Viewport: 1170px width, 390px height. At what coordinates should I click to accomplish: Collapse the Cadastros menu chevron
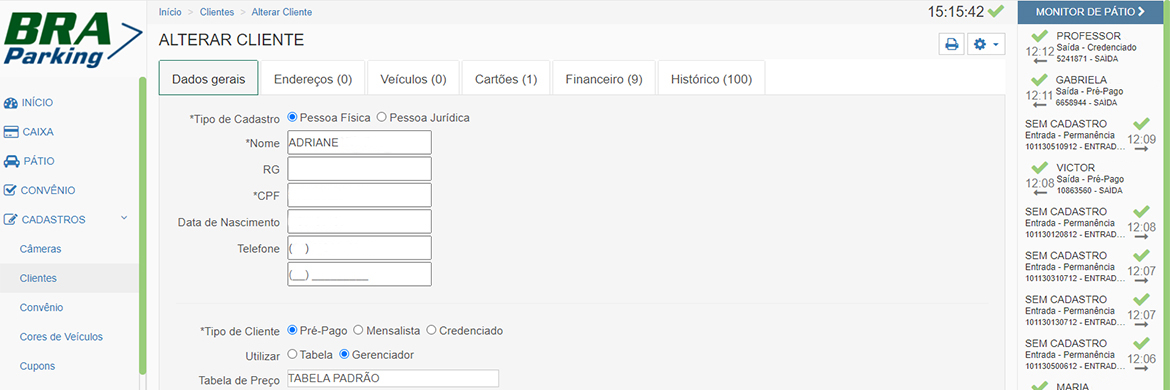click(125, 218)
